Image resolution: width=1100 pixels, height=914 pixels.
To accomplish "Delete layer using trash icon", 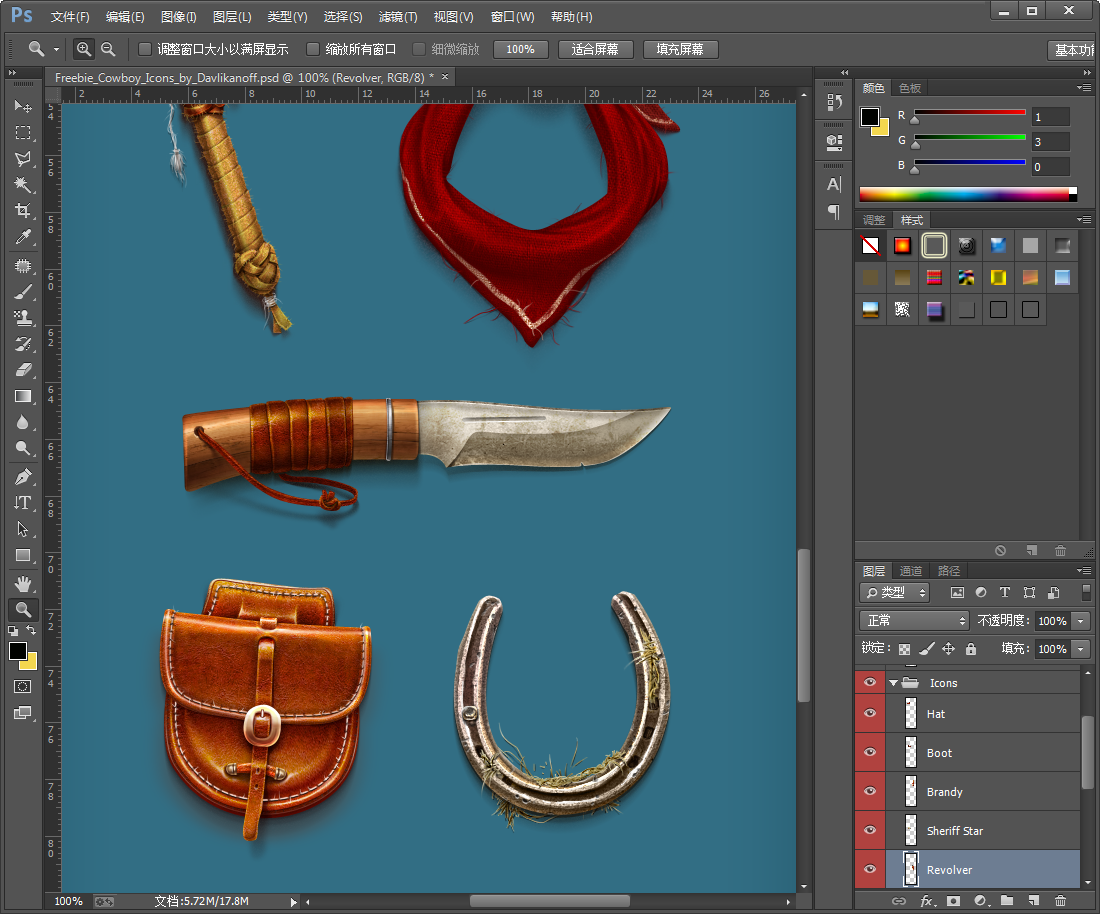I will (x=1060, y=901).
